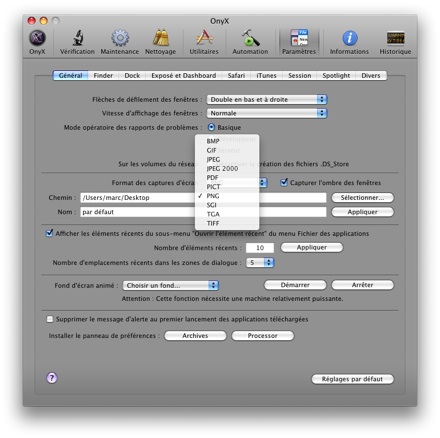Click the Nombre d'éléments récents field
Viewport: 440px width, 438px height.
[260, 248]
